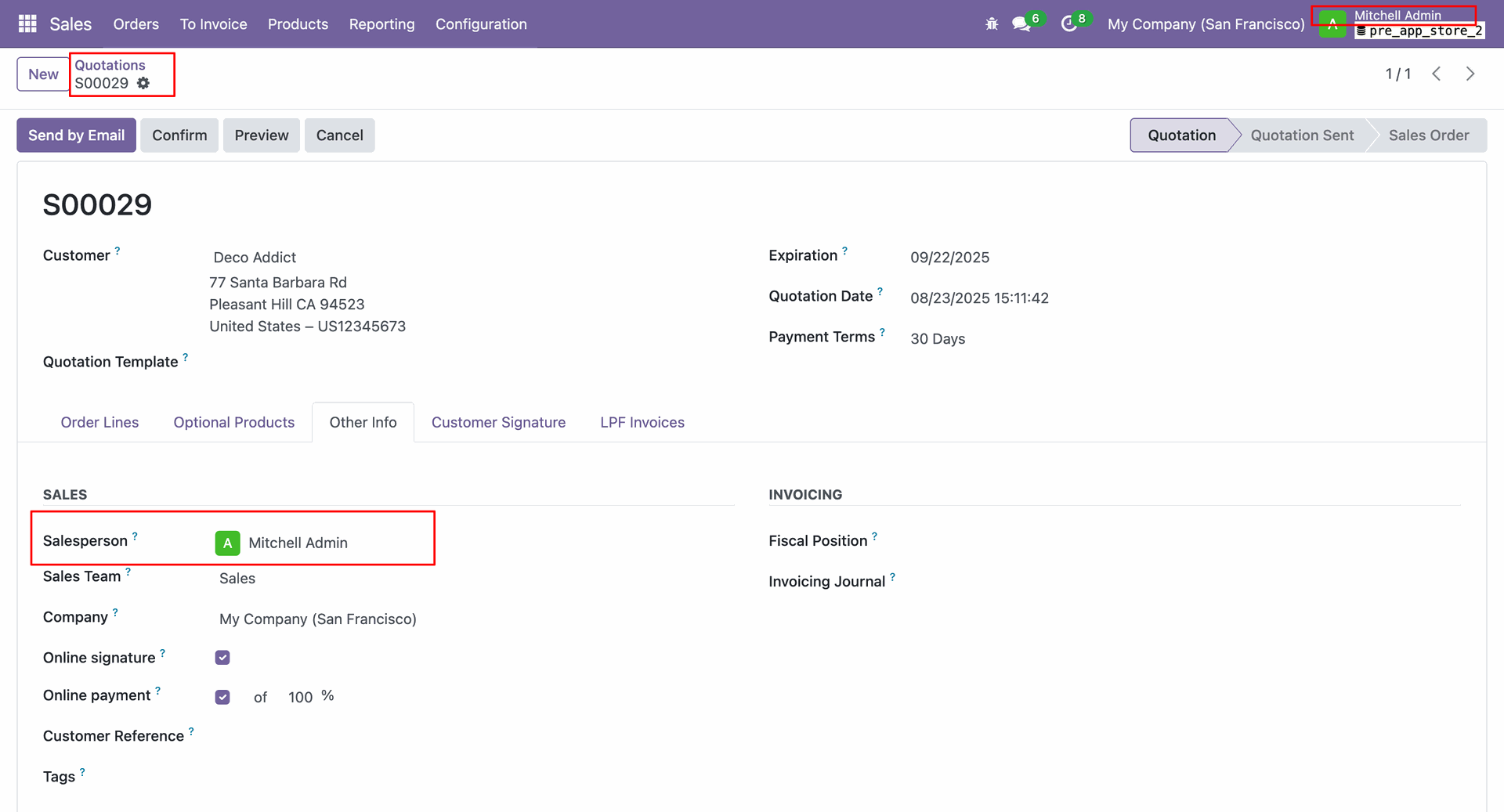The height and width of the screenshot is (812, 1504).
Task: Click the Send by Email button
Action: 76,135
